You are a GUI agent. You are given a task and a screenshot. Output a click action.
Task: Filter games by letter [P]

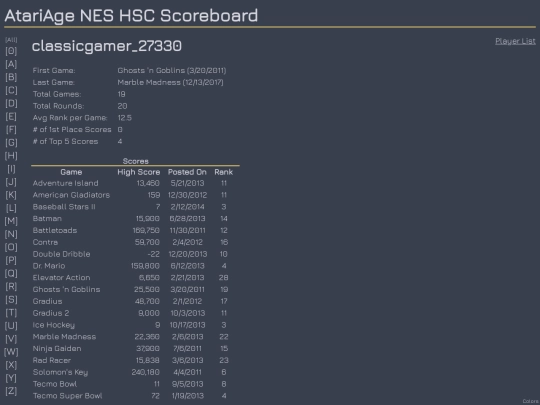coord(11,260)
